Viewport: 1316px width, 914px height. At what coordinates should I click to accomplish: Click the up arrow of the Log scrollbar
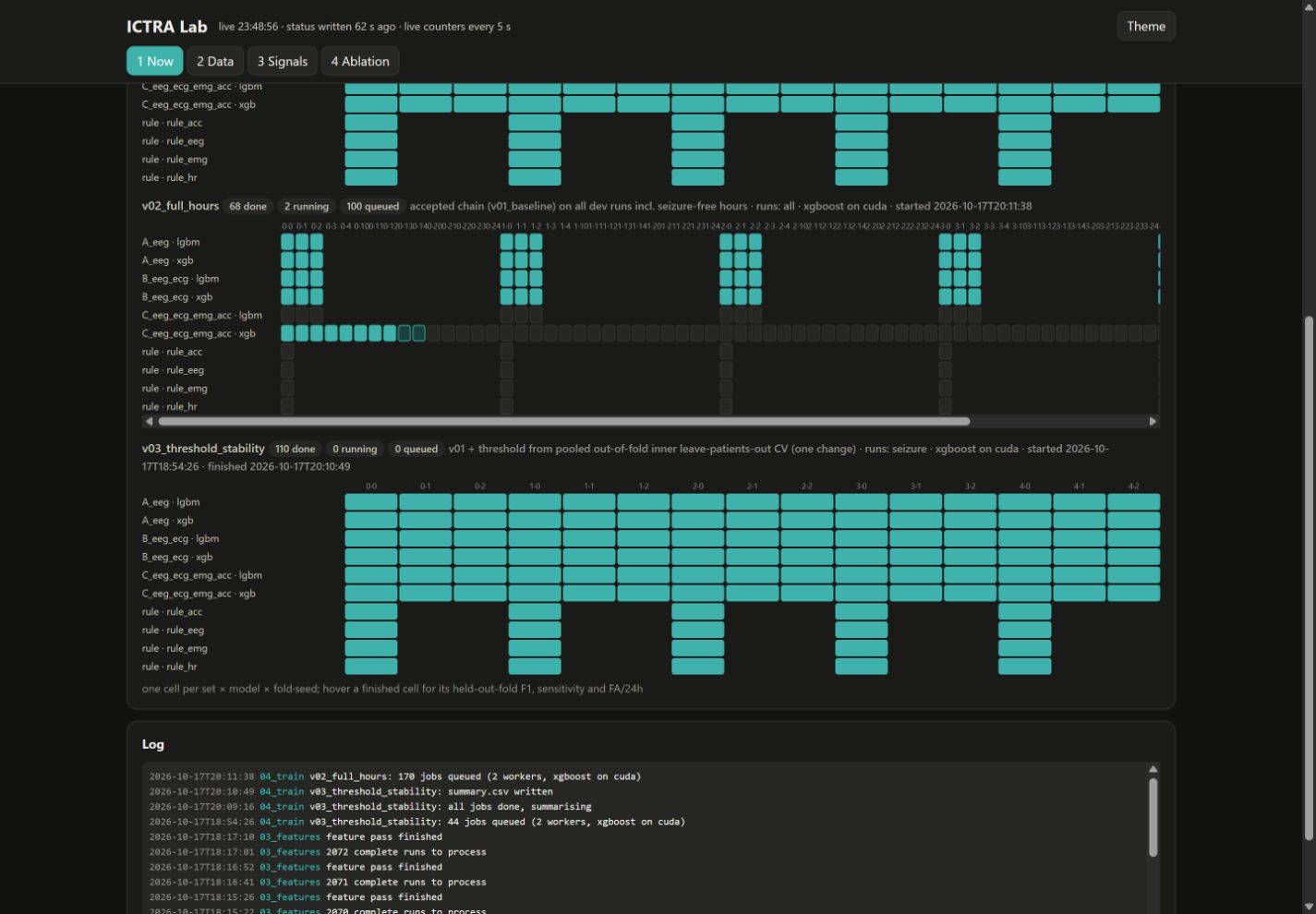coord(1153,769)
